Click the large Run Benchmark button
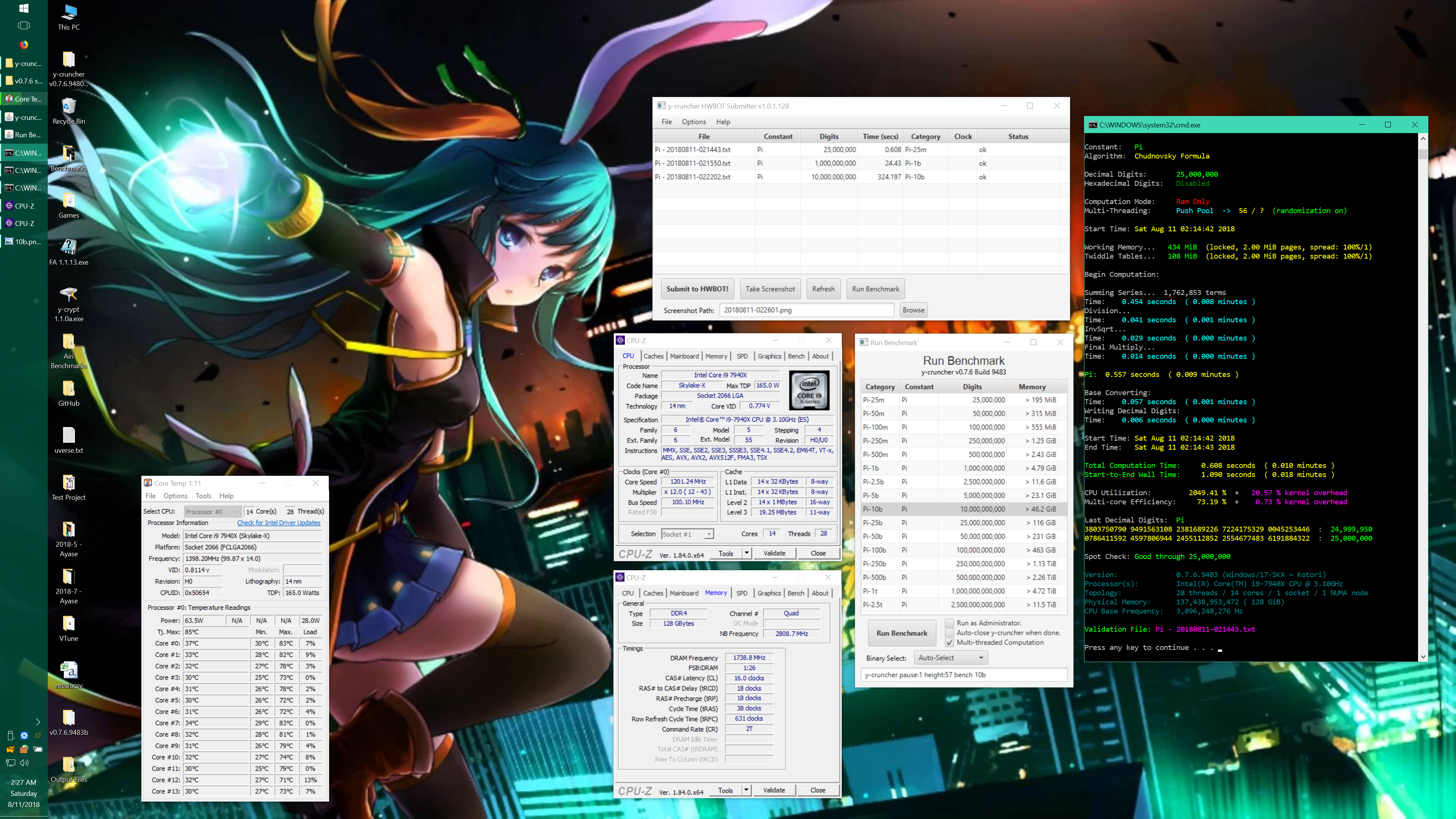Viewport: 1456px width, 819px height. pyautogui.click(x=902, y=633)
